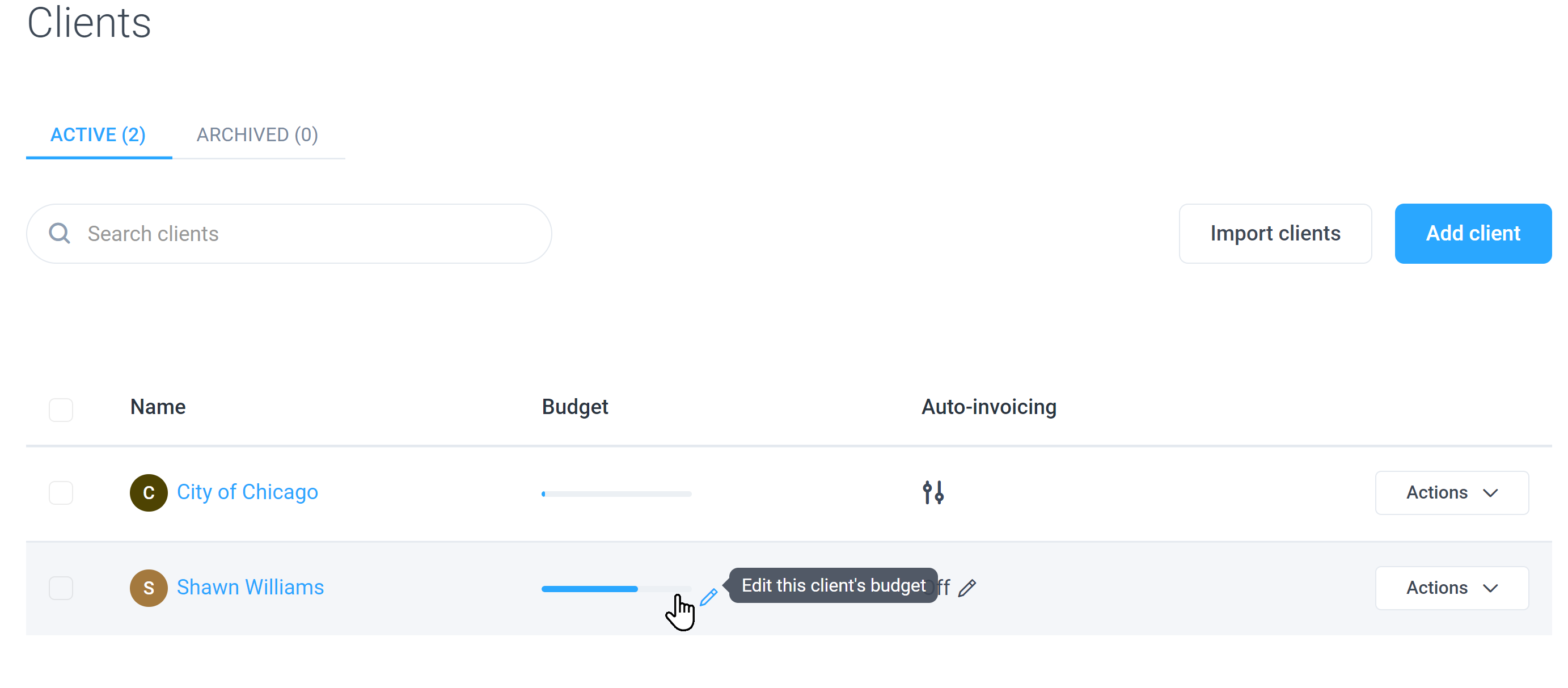
Task: Click City of Chicago budget progress bar
Action: pyautogui.click(x=616, y=494)
